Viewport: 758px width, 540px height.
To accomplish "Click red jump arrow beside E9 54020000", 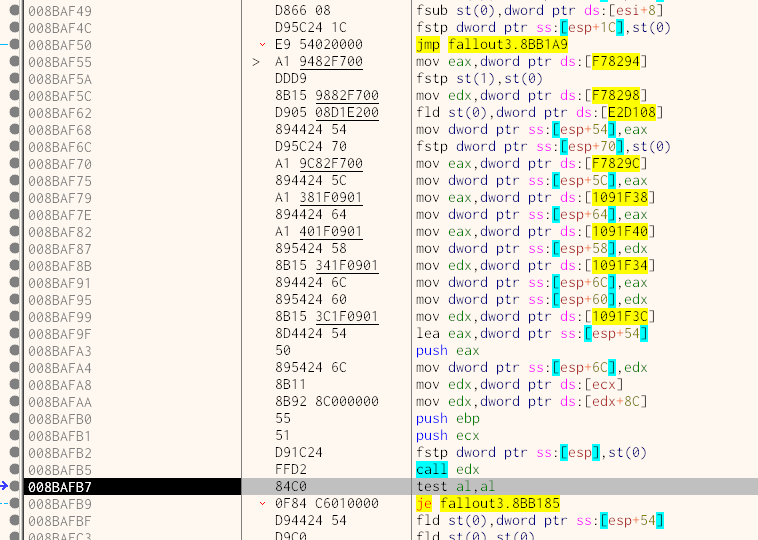I will click(262, 44).
